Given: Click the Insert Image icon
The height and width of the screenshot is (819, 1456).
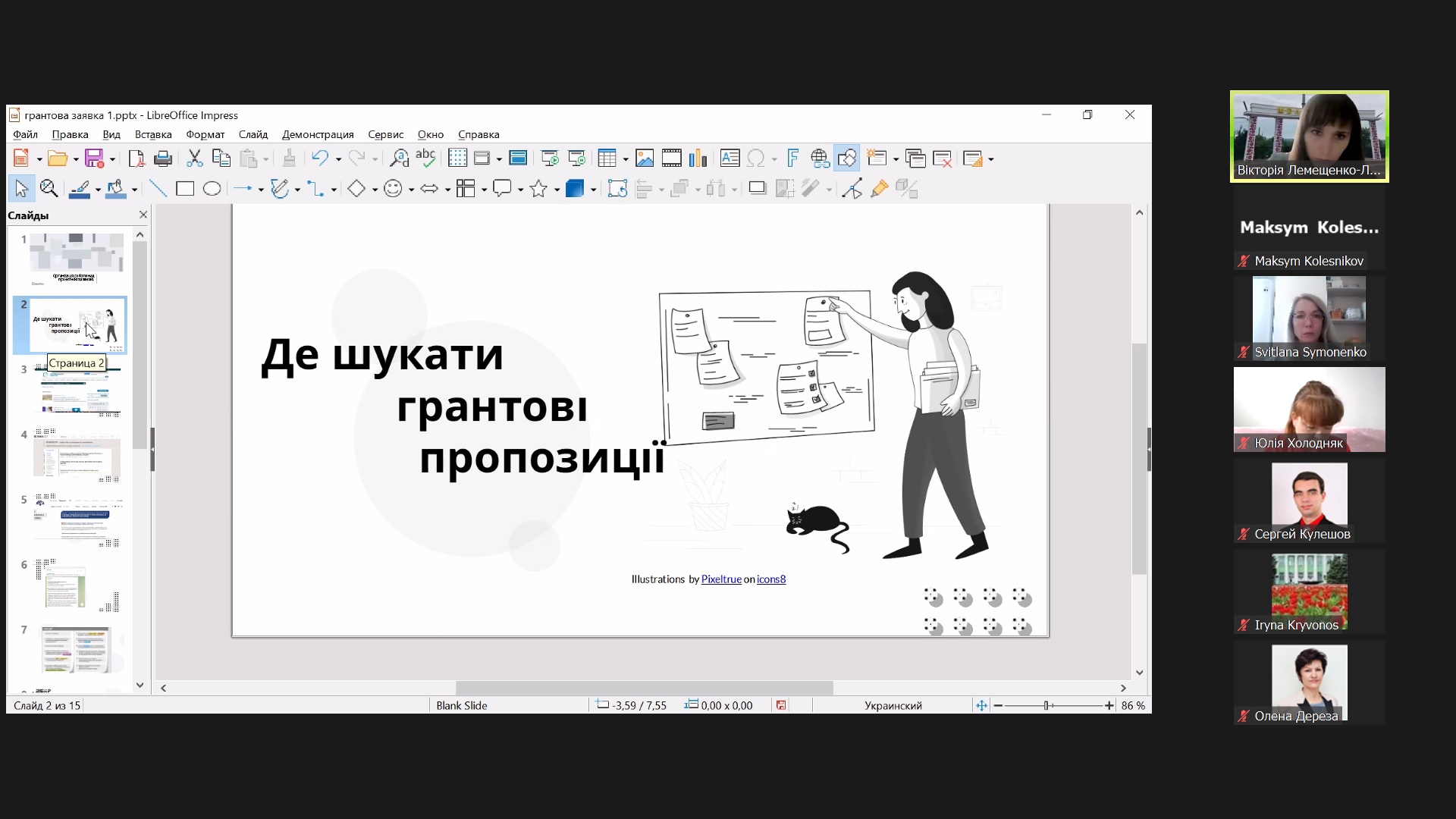Looking at the screenshot, I should click(645, 158).
